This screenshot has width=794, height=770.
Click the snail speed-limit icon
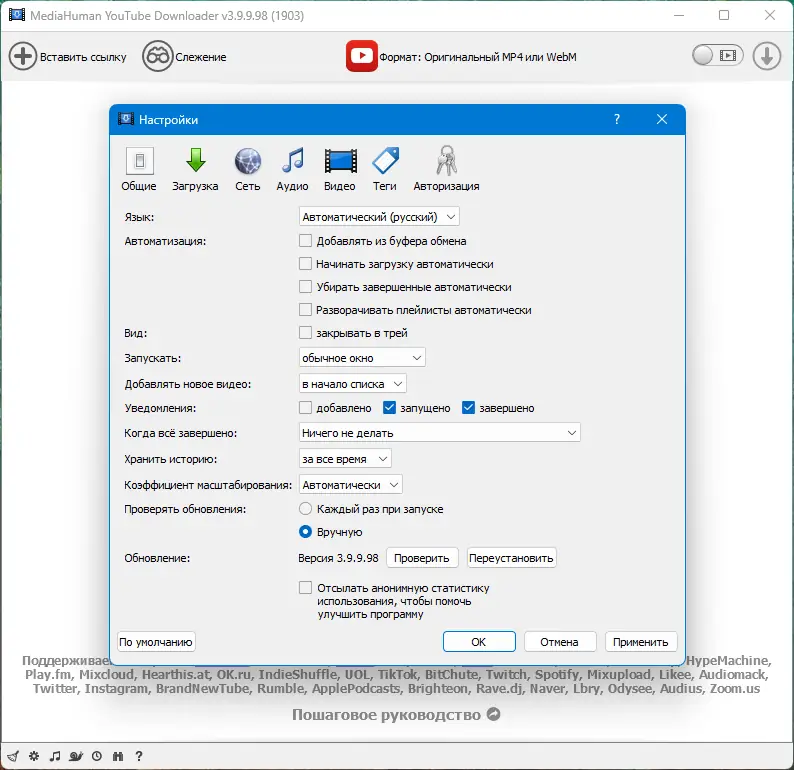(x=76, y=756)
